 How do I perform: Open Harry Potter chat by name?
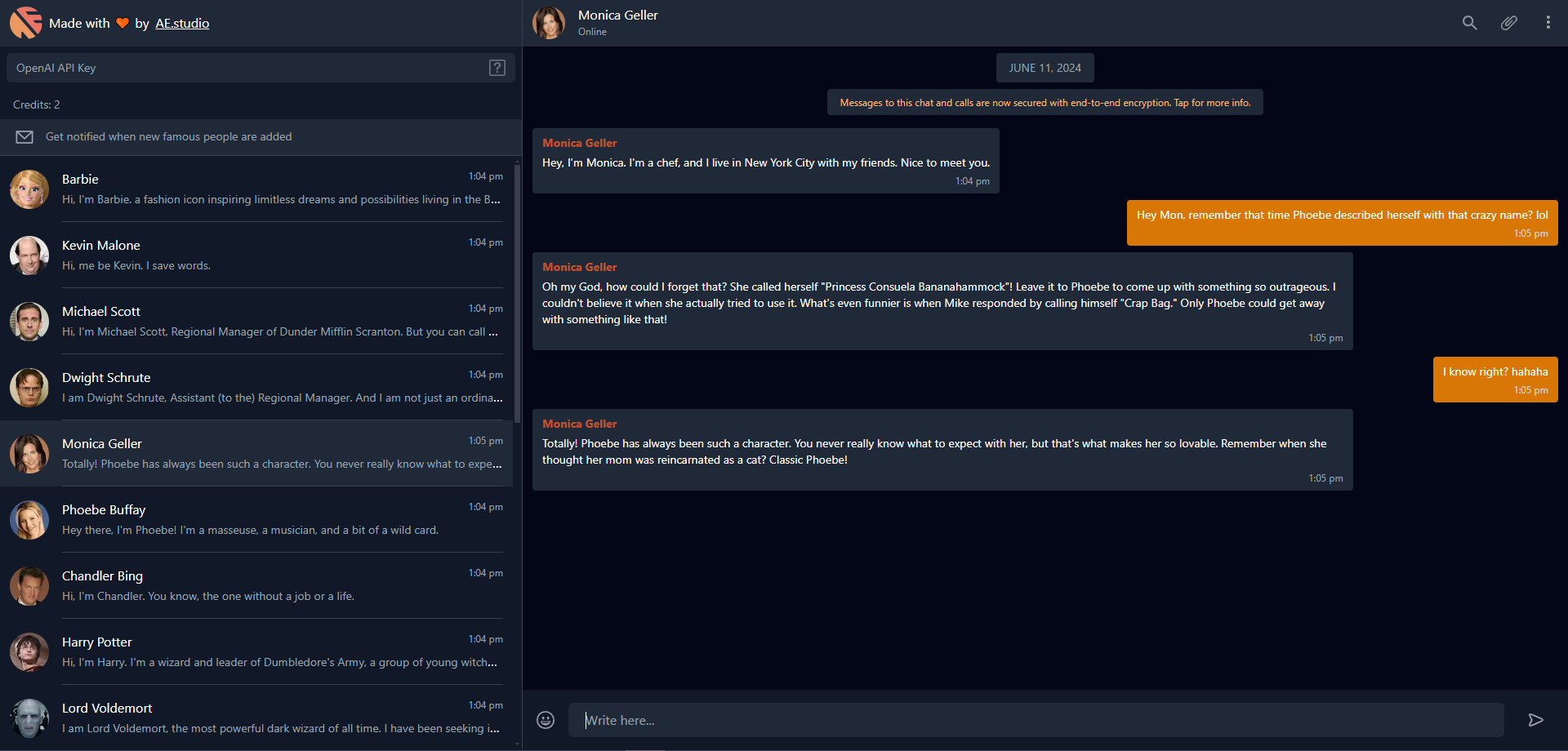pos(96,642)
